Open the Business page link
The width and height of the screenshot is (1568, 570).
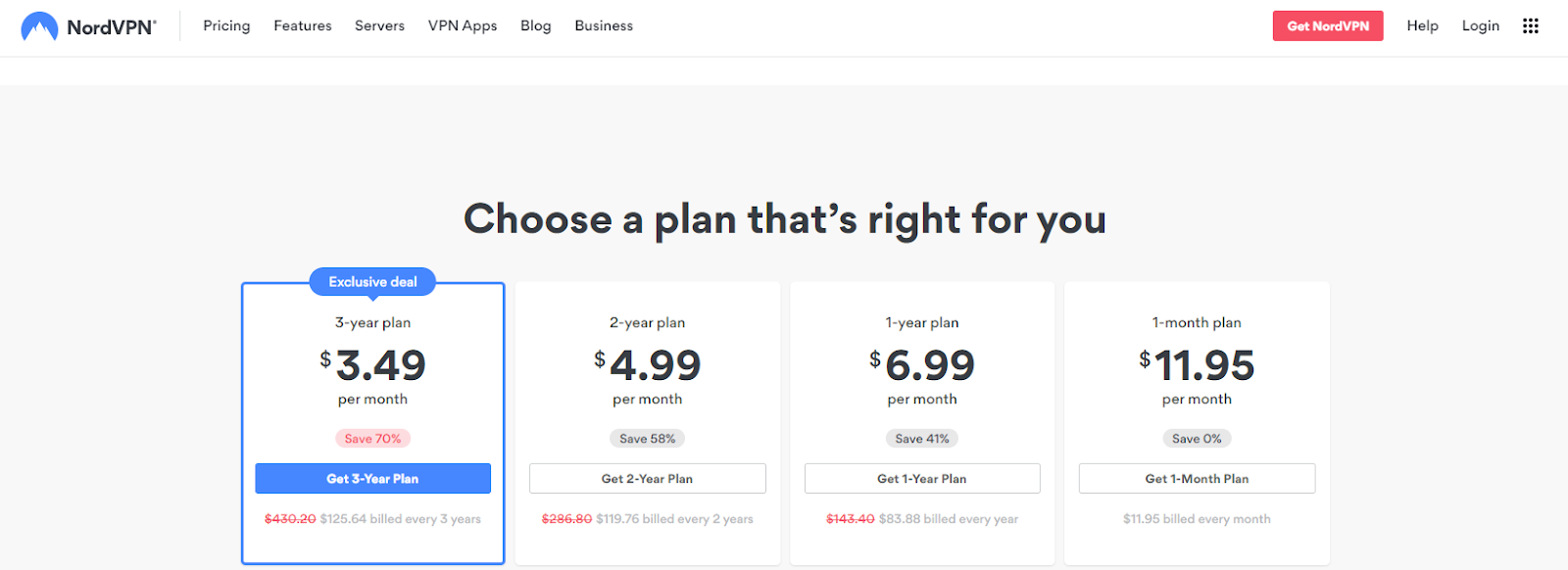click(604, 25)
